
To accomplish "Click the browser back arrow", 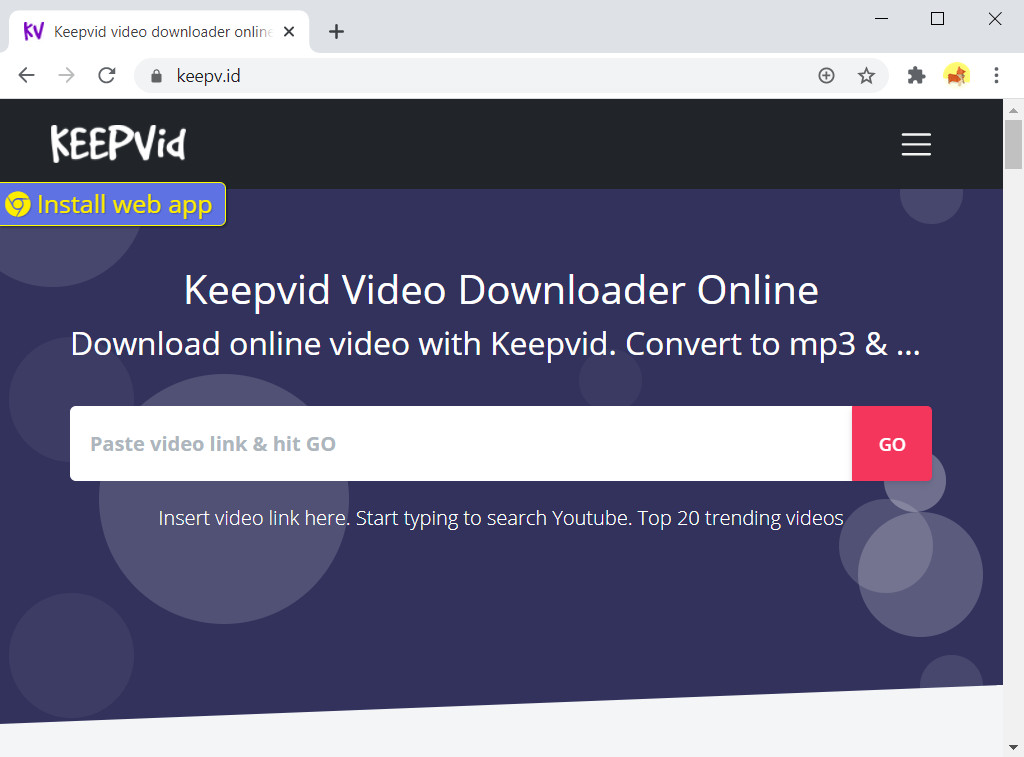I will click(26, 76).
